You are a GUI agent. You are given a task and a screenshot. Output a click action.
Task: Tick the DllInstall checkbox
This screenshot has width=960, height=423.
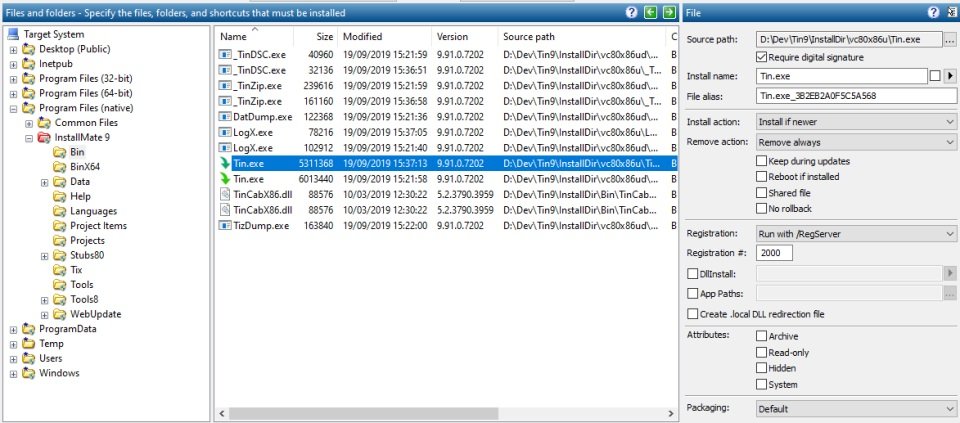[x=692, y=274]
